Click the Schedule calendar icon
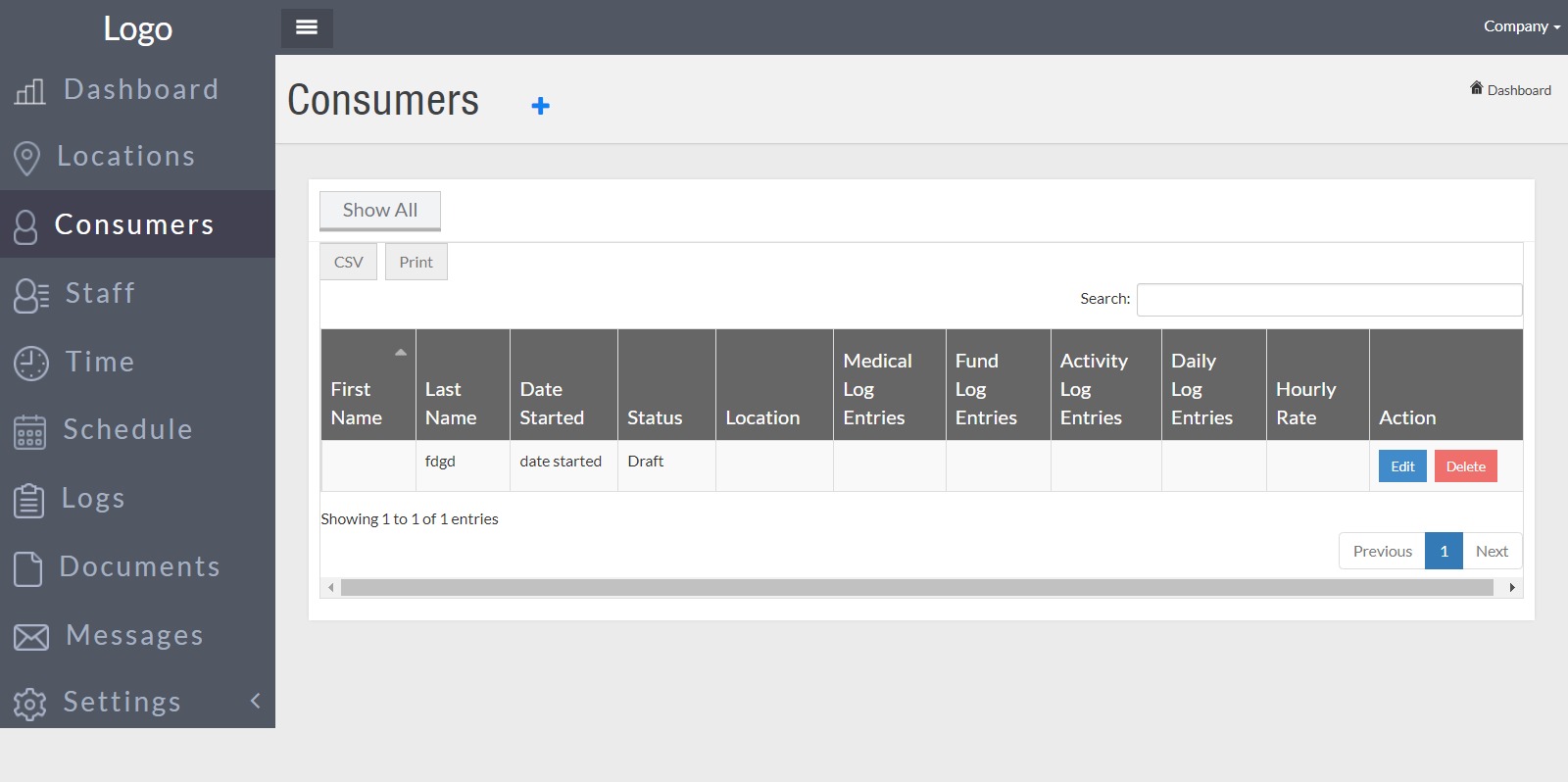Viewport: 1568px width, 782px height. point(30,431)
